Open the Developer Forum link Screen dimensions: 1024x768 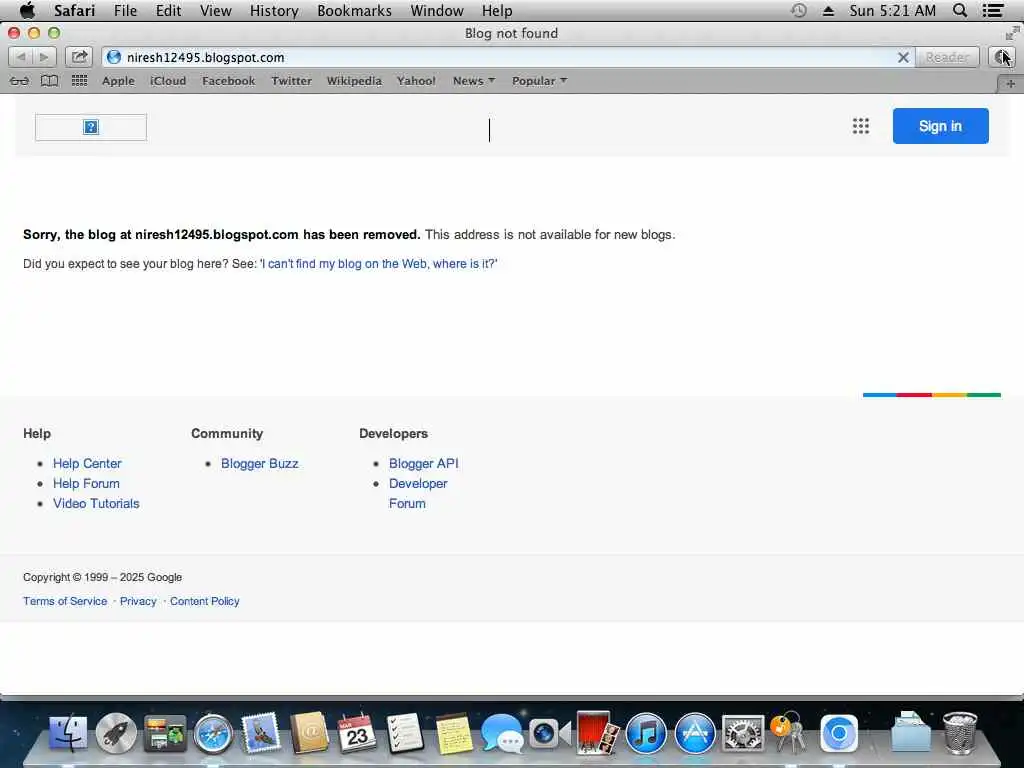[x=418, y=494]
